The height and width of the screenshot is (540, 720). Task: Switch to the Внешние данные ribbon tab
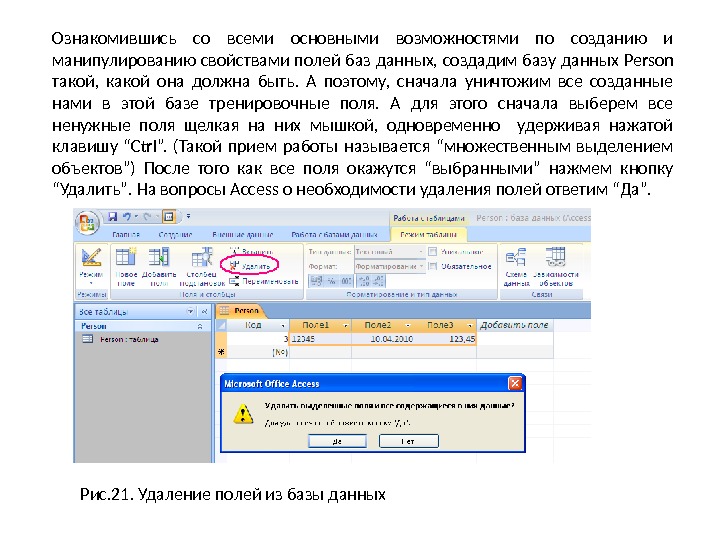click(242, 234)
